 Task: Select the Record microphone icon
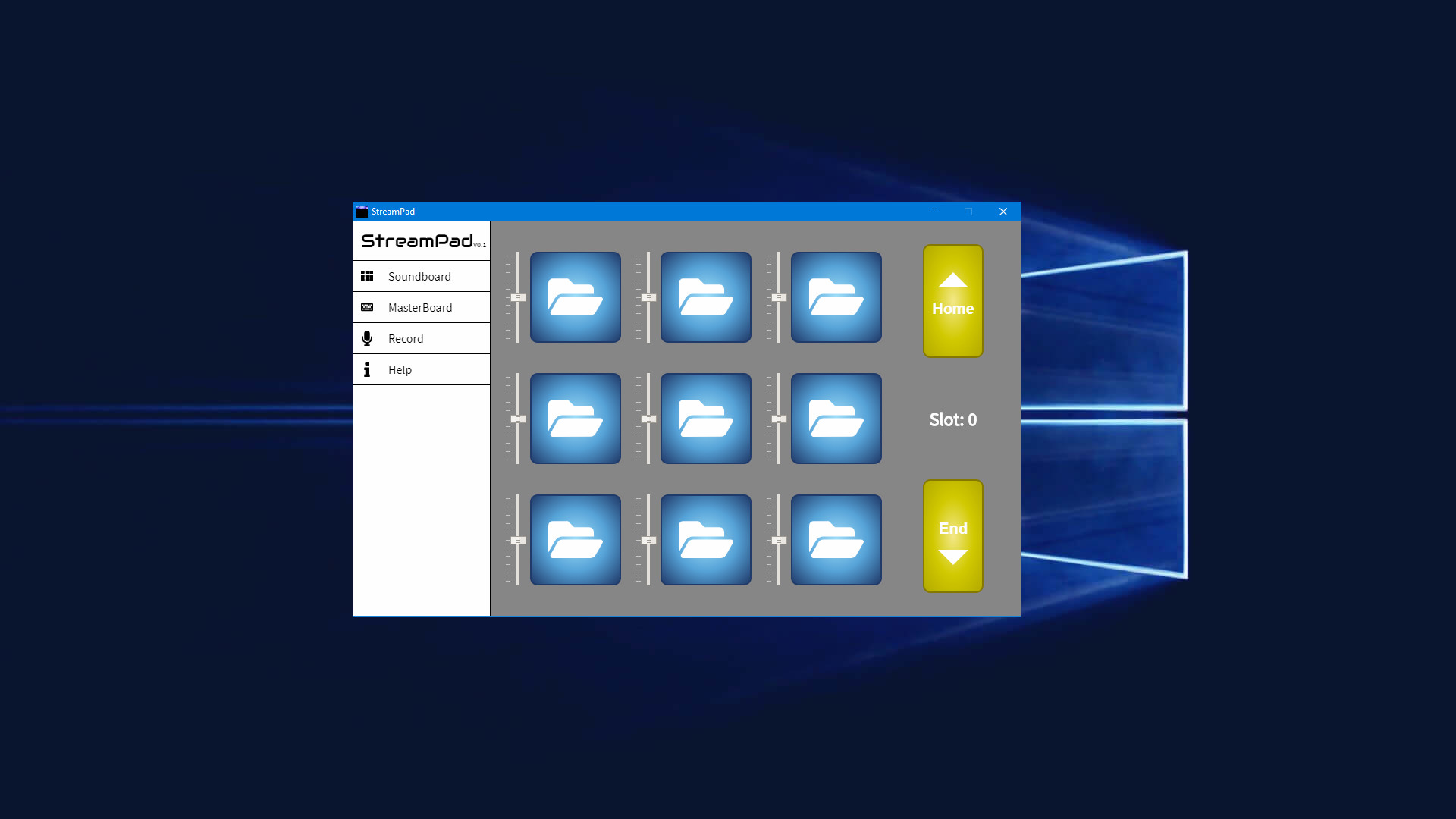[x=367, y=338]
